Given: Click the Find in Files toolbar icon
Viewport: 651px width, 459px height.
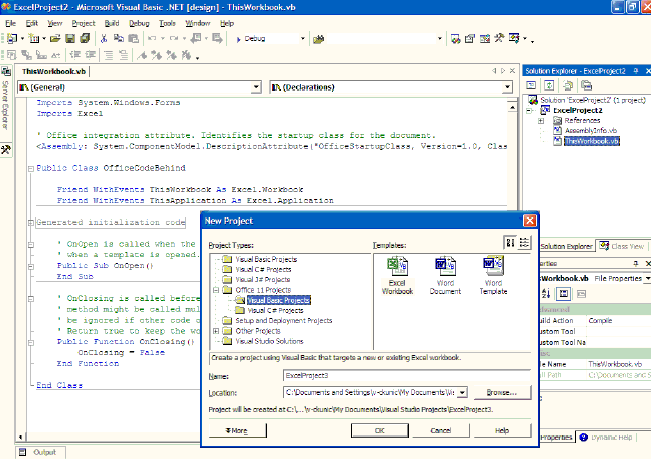Looking at the screenshot, I should point(318,39).
